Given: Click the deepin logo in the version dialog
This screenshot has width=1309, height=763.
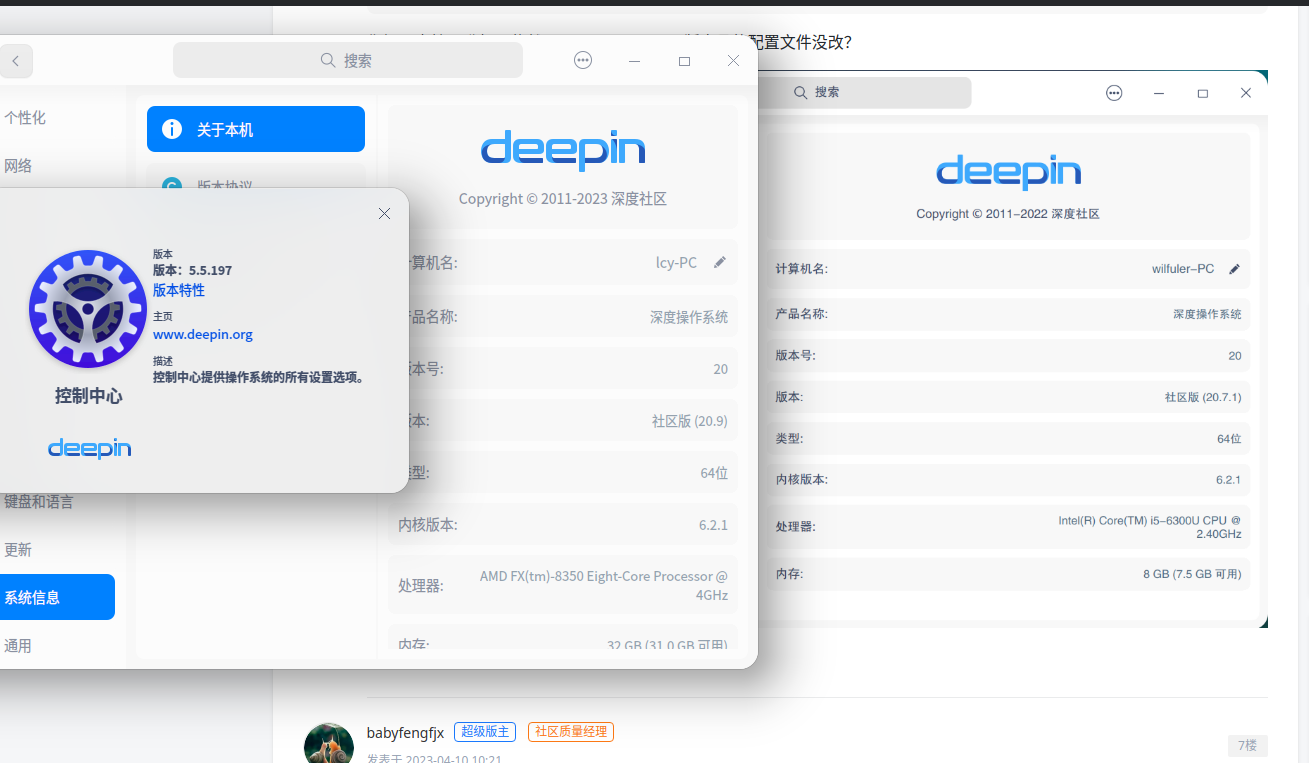Looking at the screenshot, I should coord(90,448).
